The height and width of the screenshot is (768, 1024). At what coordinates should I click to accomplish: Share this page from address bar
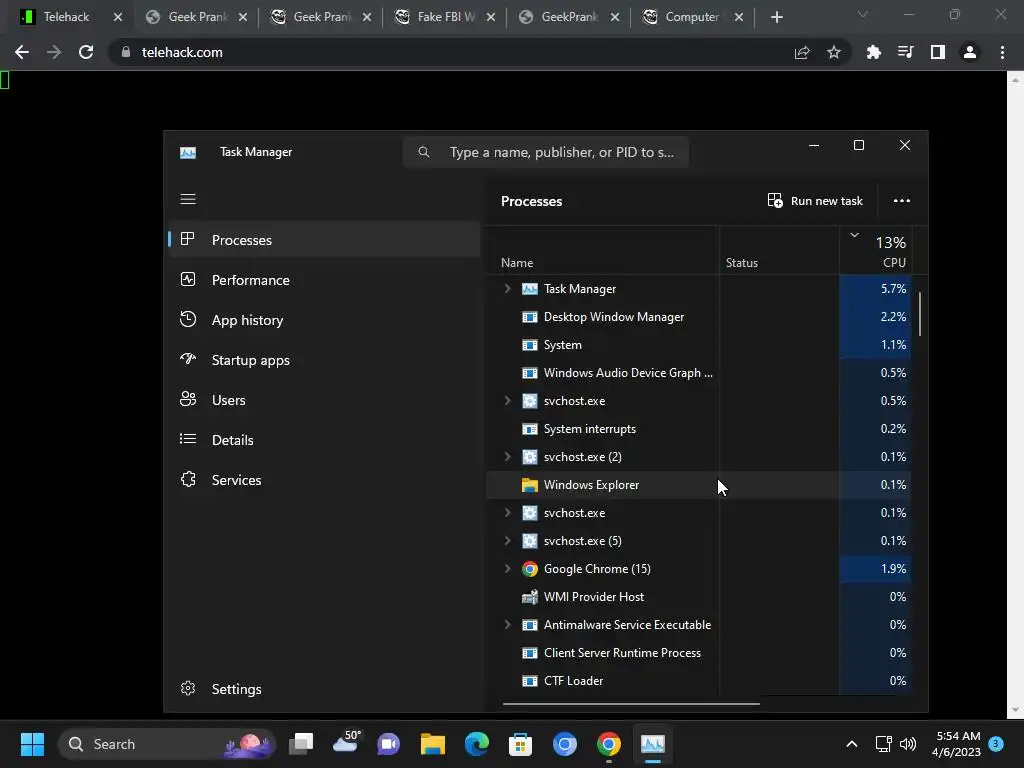click(802, 52)
